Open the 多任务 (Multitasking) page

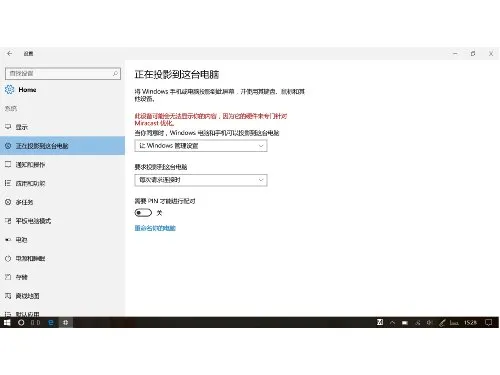62,202
